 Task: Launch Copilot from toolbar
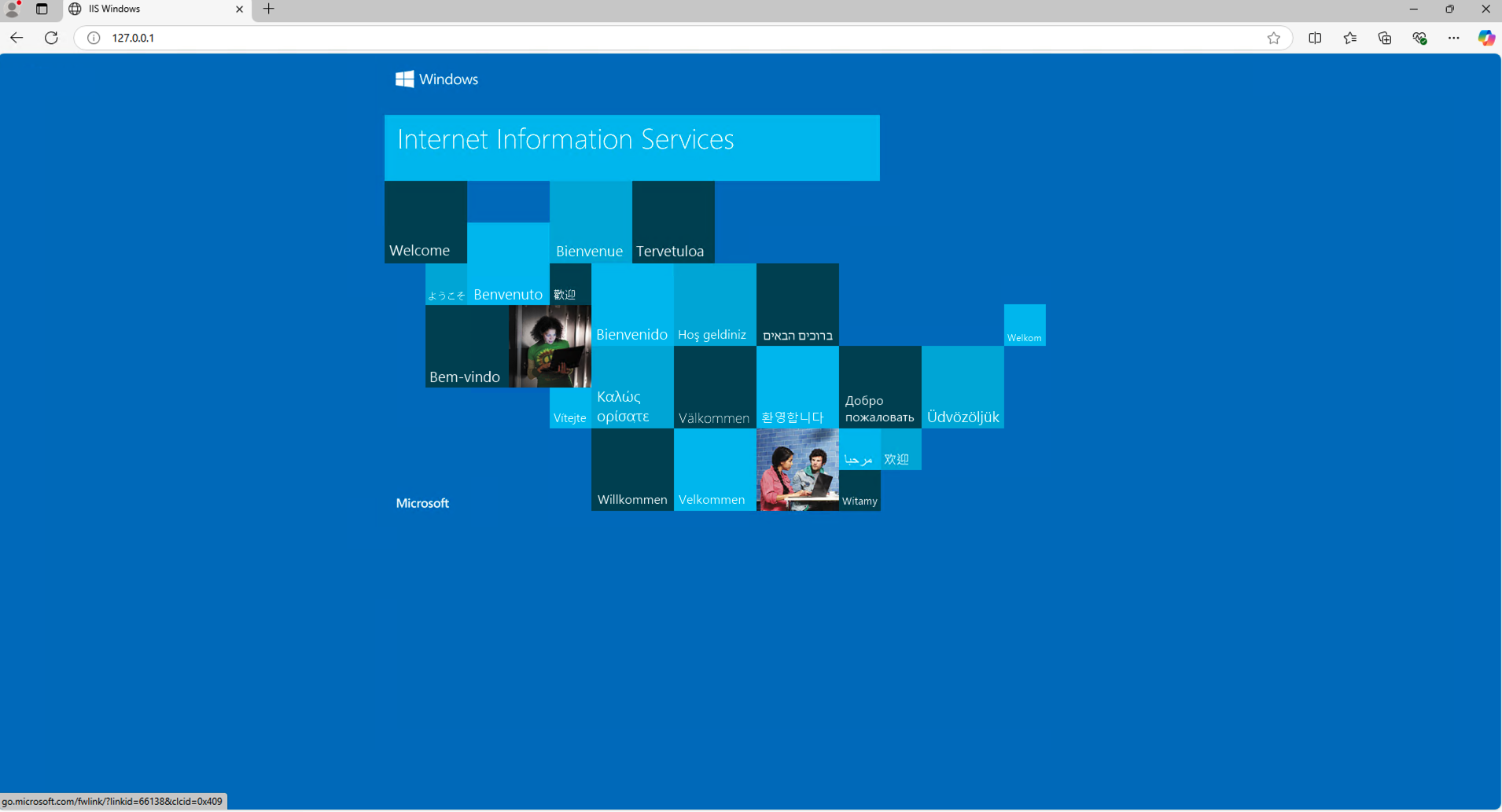[x=1486, y=38]
